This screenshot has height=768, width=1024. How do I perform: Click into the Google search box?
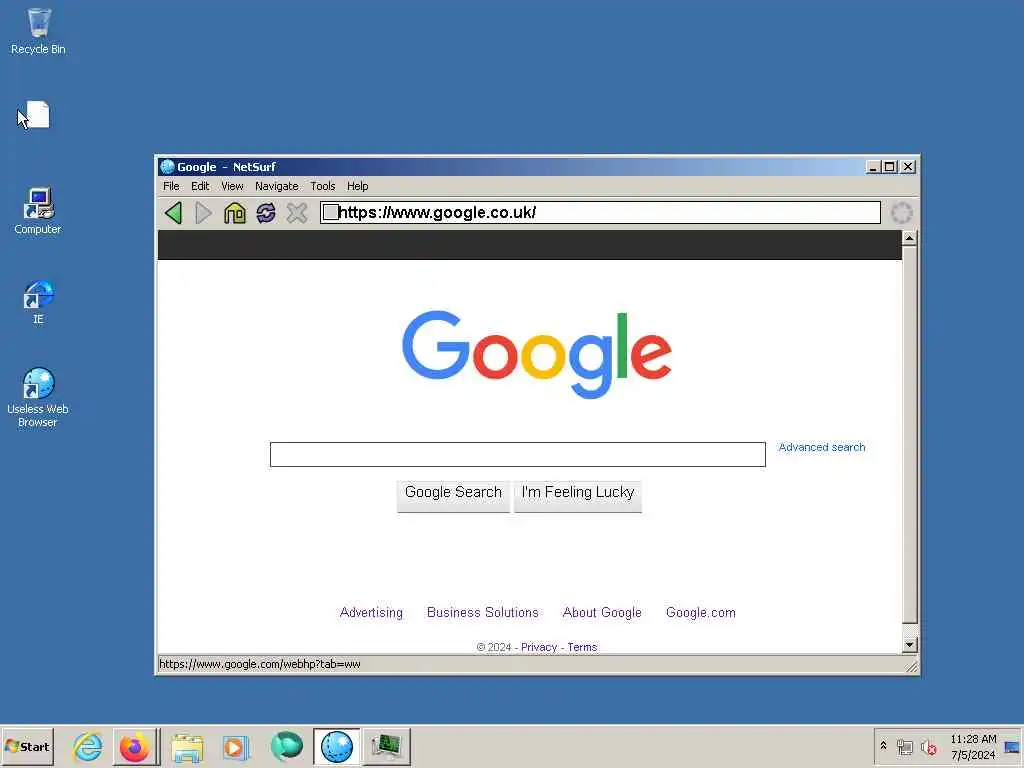518,455
